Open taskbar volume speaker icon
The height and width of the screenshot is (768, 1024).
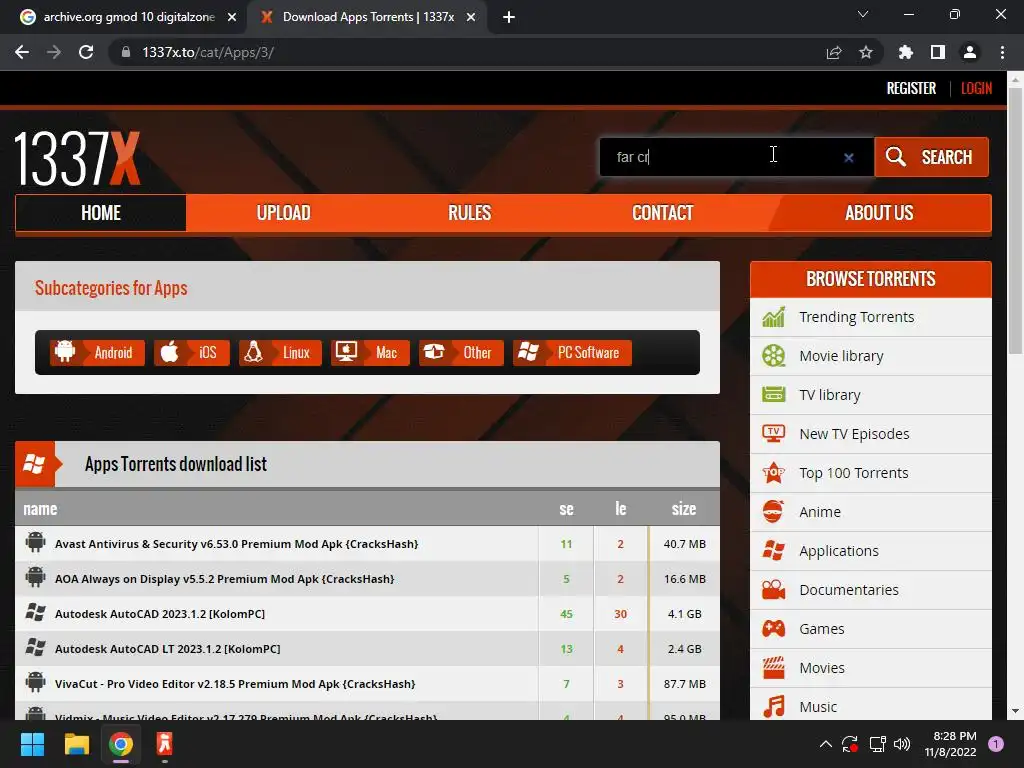(x=902, y=744)
